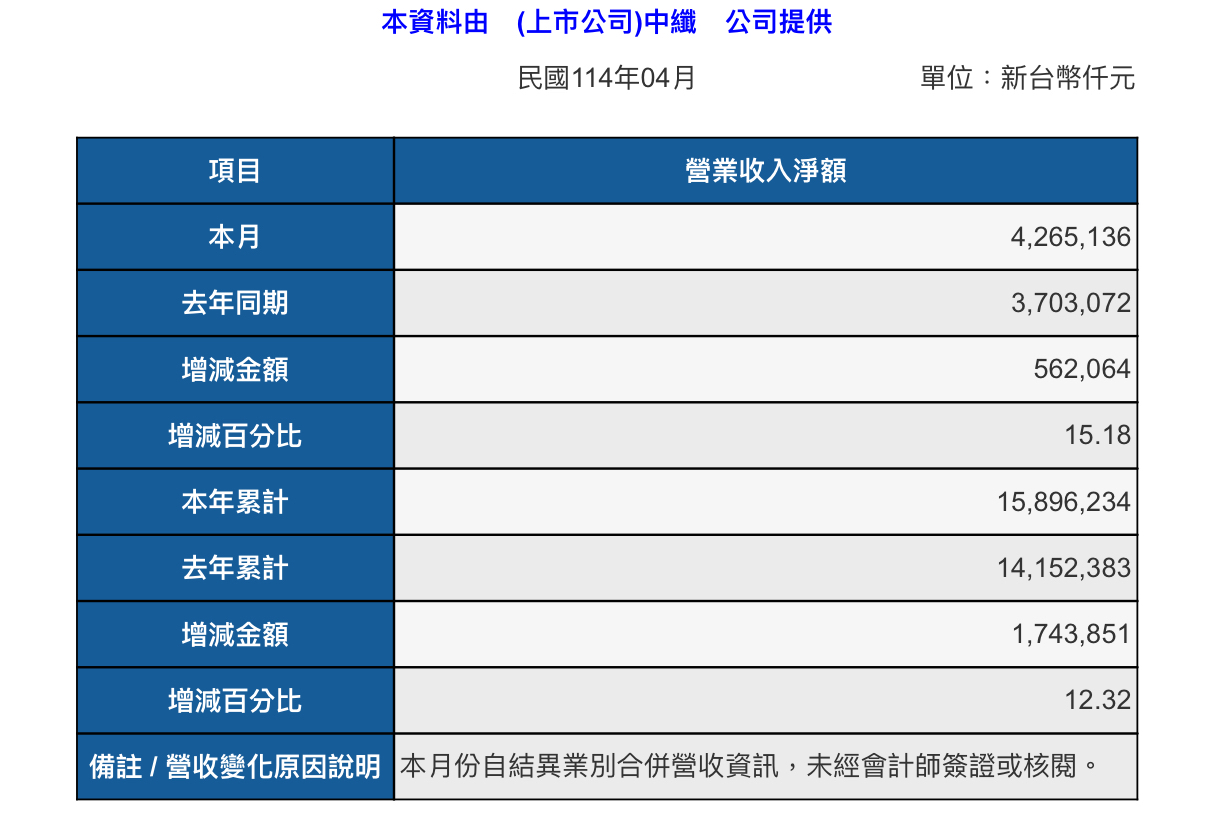Click the value 4,265,136
Image resolution: width=1217 pixels, height=830 pixels.
pyautogui.click(x=1071, y=237)
